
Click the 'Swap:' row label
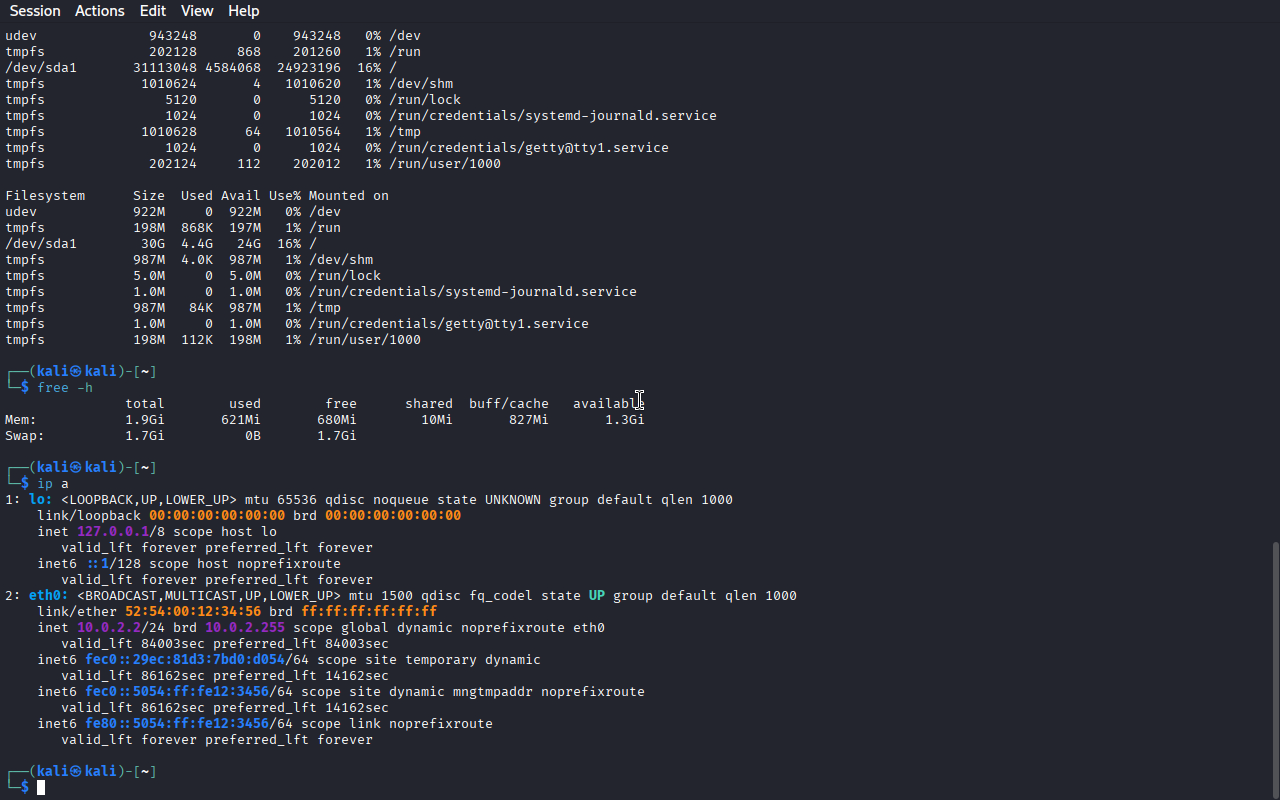click(25, 436)
